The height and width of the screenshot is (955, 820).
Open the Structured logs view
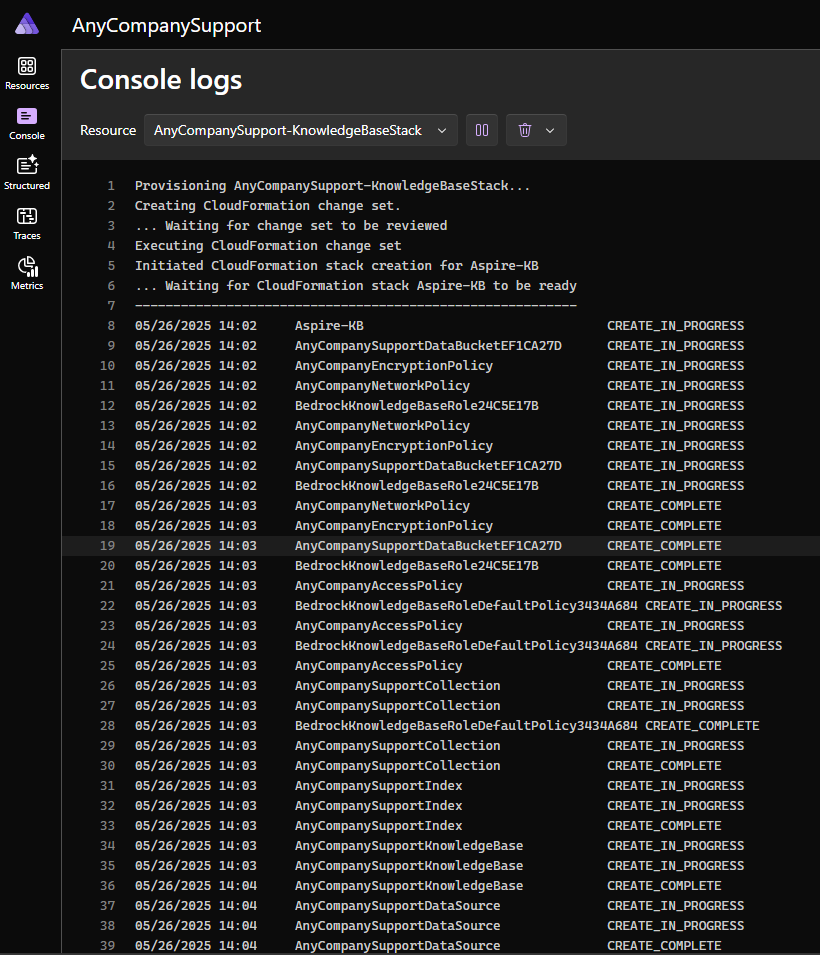27,172
